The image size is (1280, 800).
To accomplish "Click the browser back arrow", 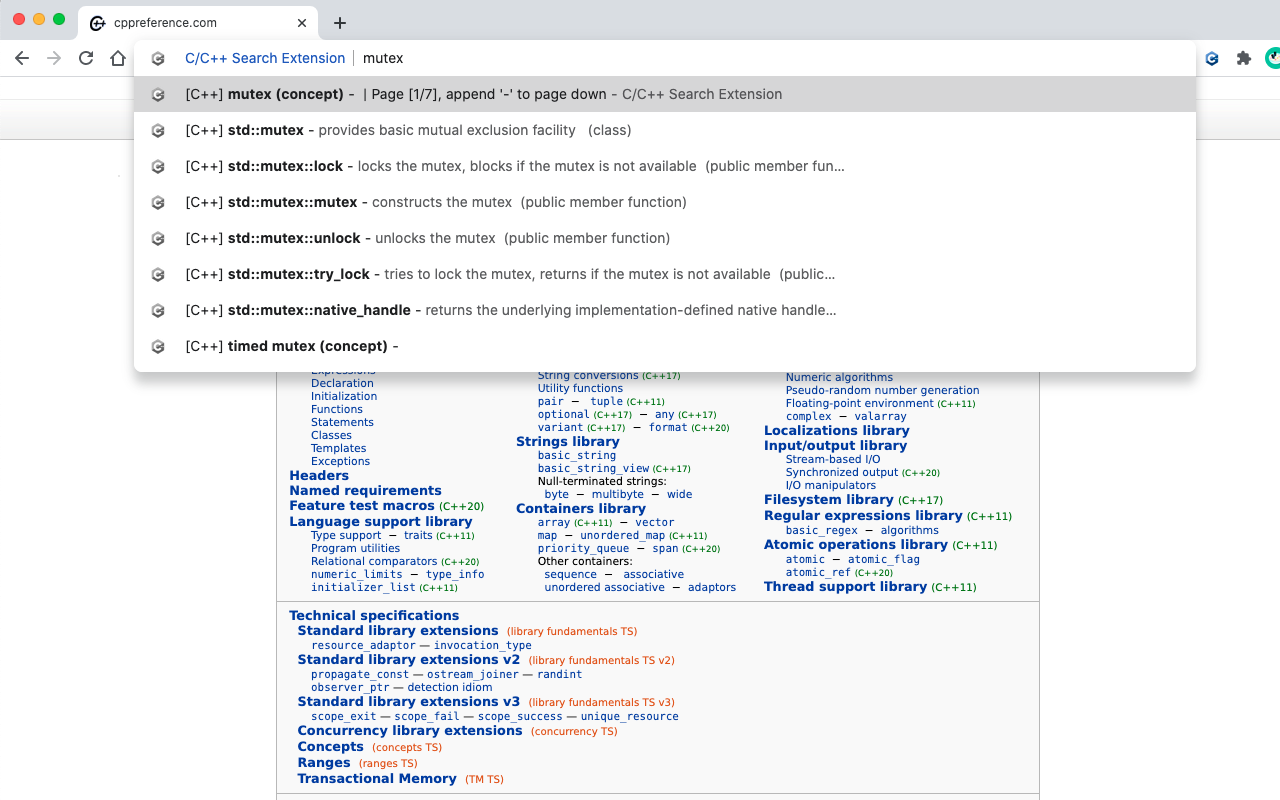I will tap(22, 58).
